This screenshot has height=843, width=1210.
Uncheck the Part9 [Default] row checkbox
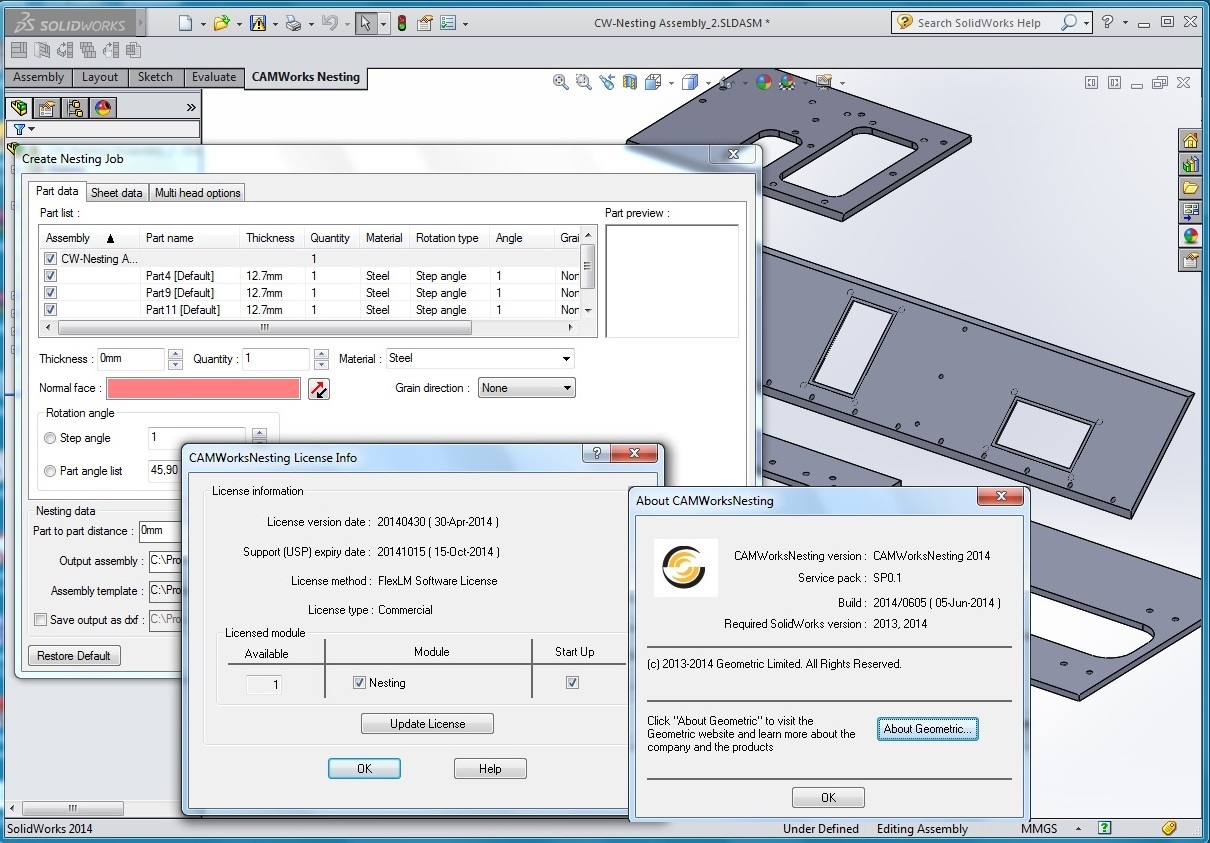pos(51,293)
